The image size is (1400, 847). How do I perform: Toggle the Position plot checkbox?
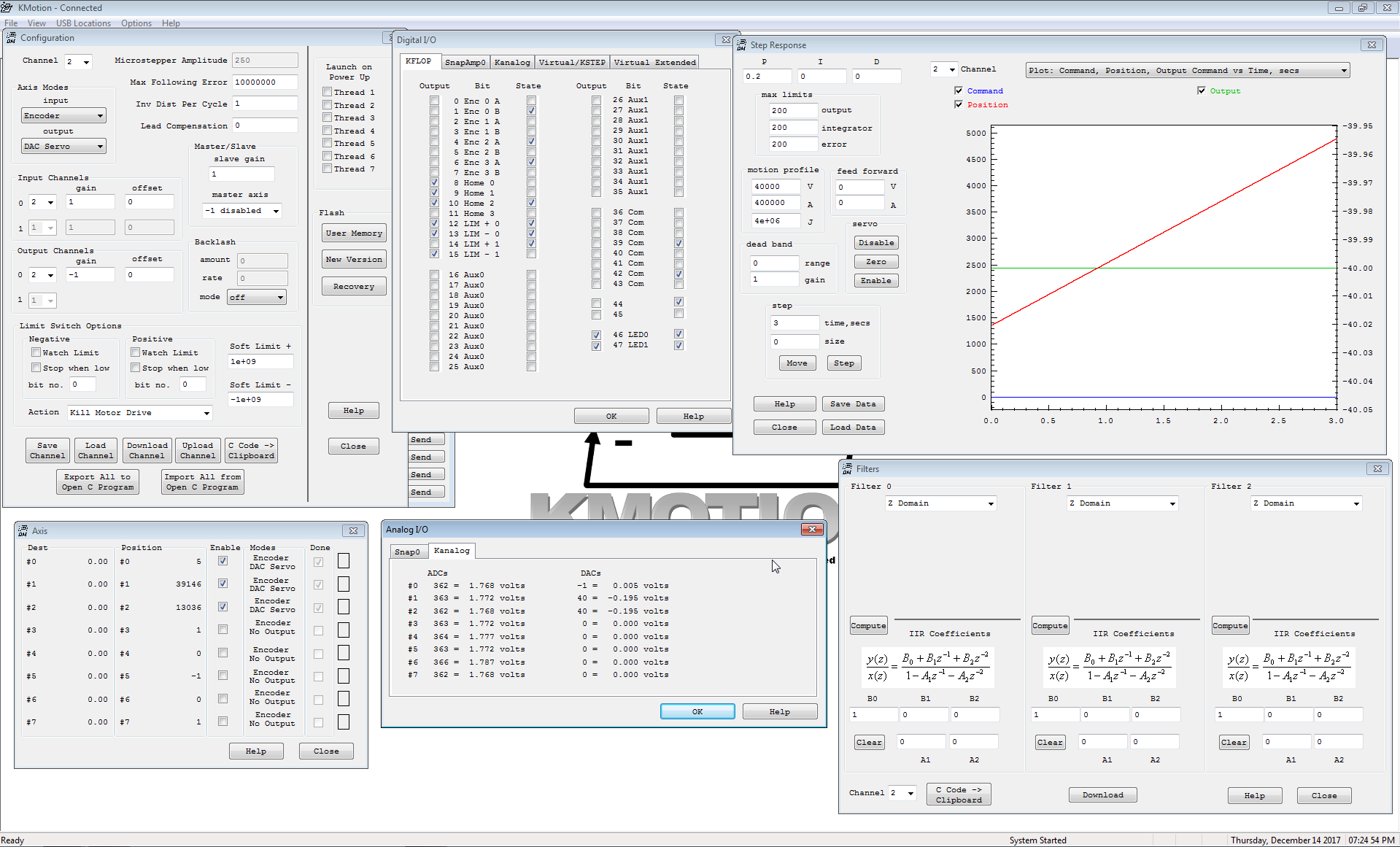pos(959,105)
